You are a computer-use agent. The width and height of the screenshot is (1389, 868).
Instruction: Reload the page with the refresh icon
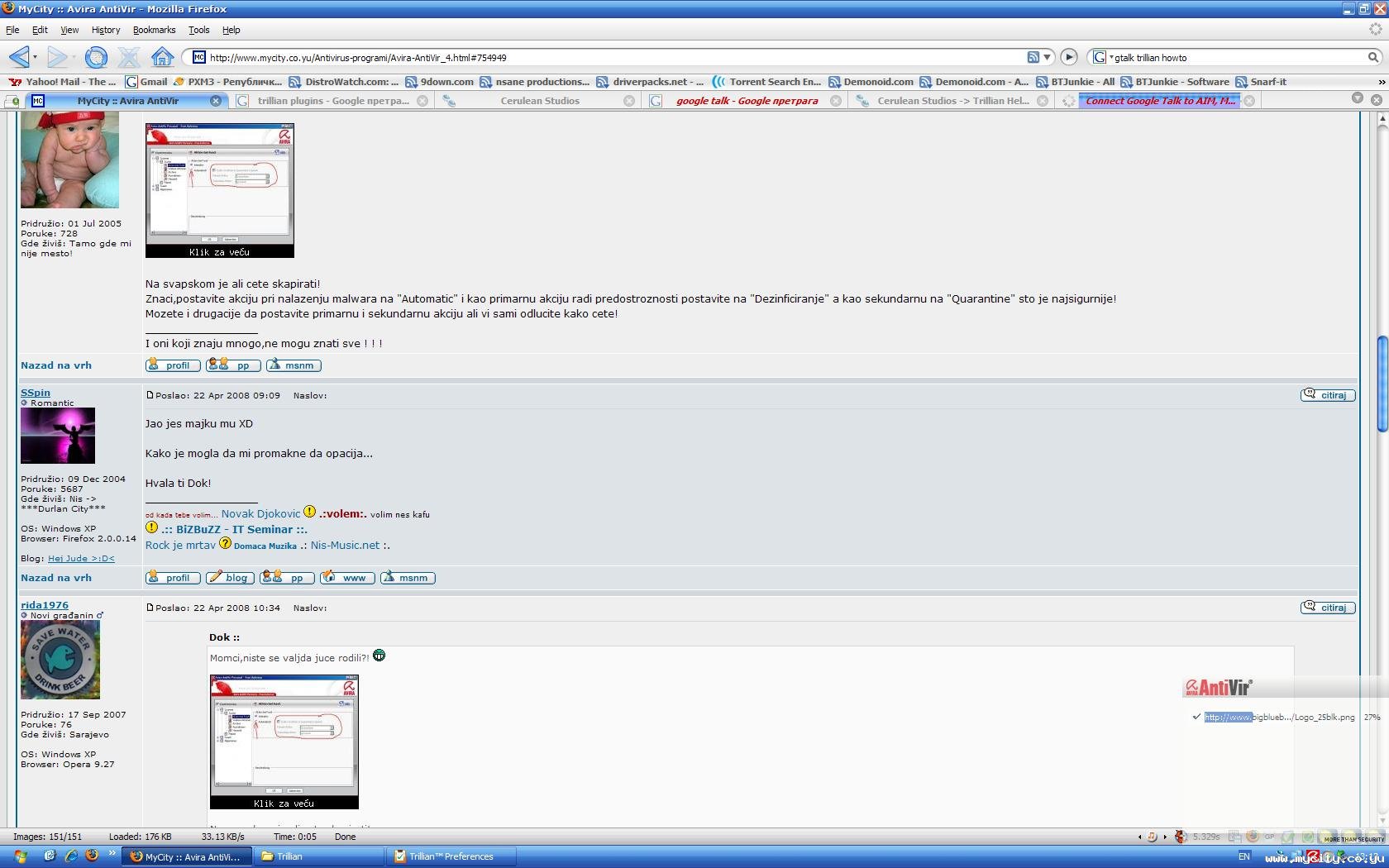[x=96, y=57]
